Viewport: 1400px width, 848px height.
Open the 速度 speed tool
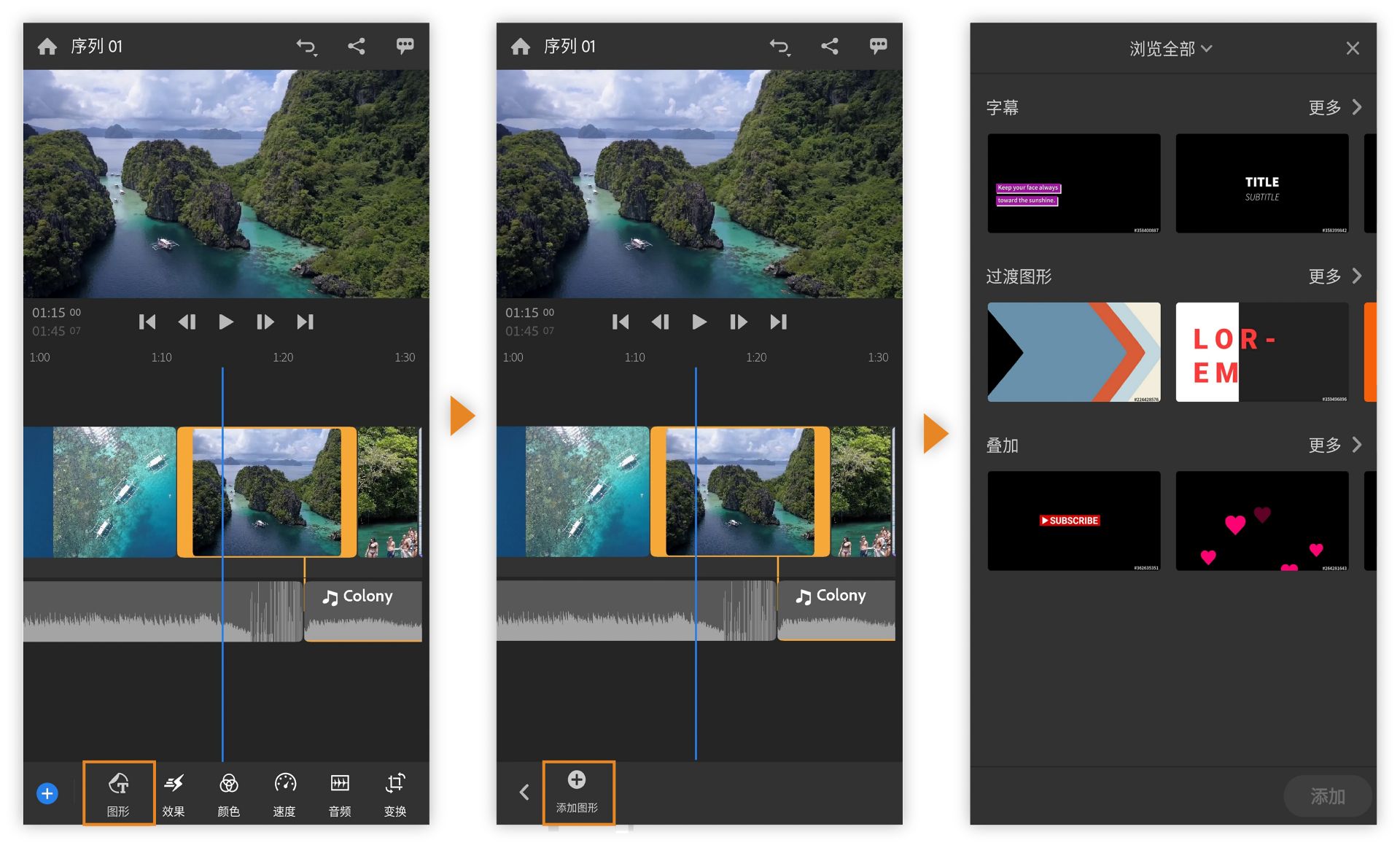coord(284,793)
